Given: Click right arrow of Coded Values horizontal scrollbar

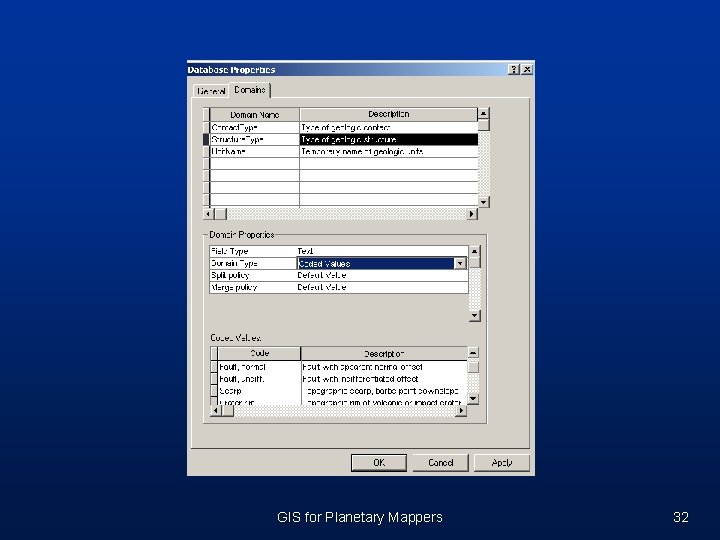Looking at the screenshot, I should pos(461,411).
